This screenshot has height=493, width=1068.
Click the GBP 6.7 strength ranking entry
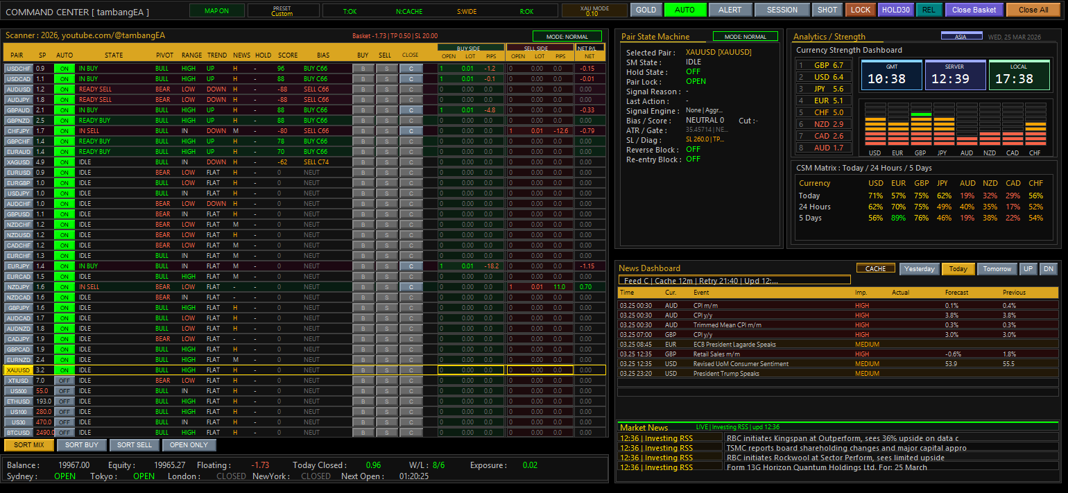point(821,65)
